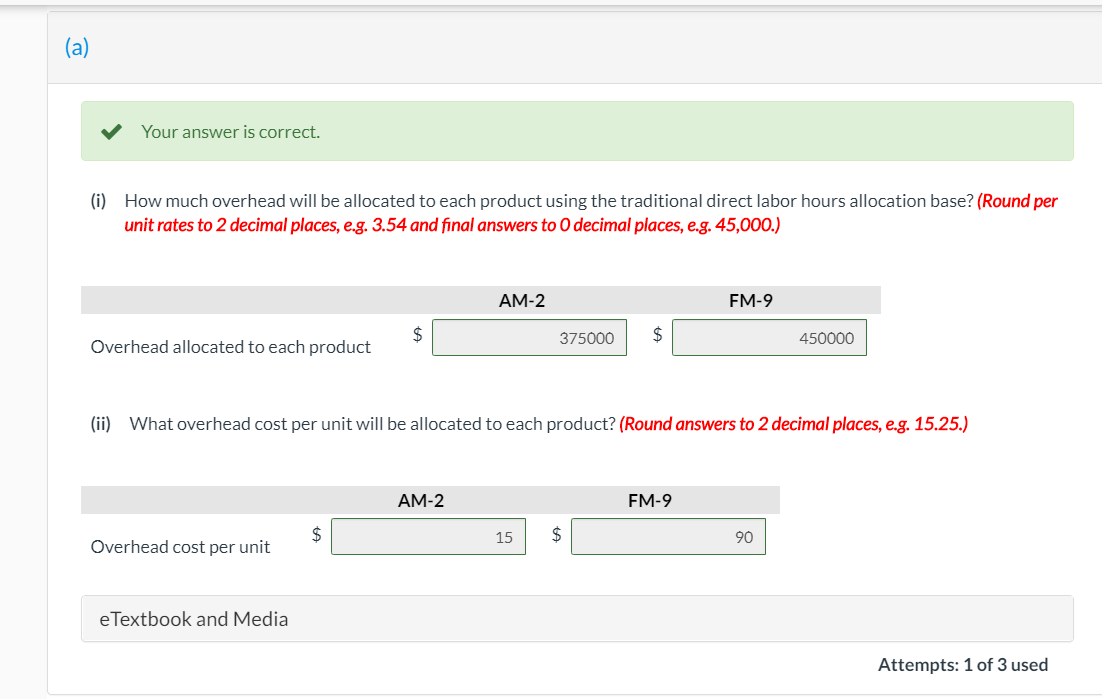Click the 'Attempts: 1 of 3 used' text
1102x699 pixels.
pos(962,664)
